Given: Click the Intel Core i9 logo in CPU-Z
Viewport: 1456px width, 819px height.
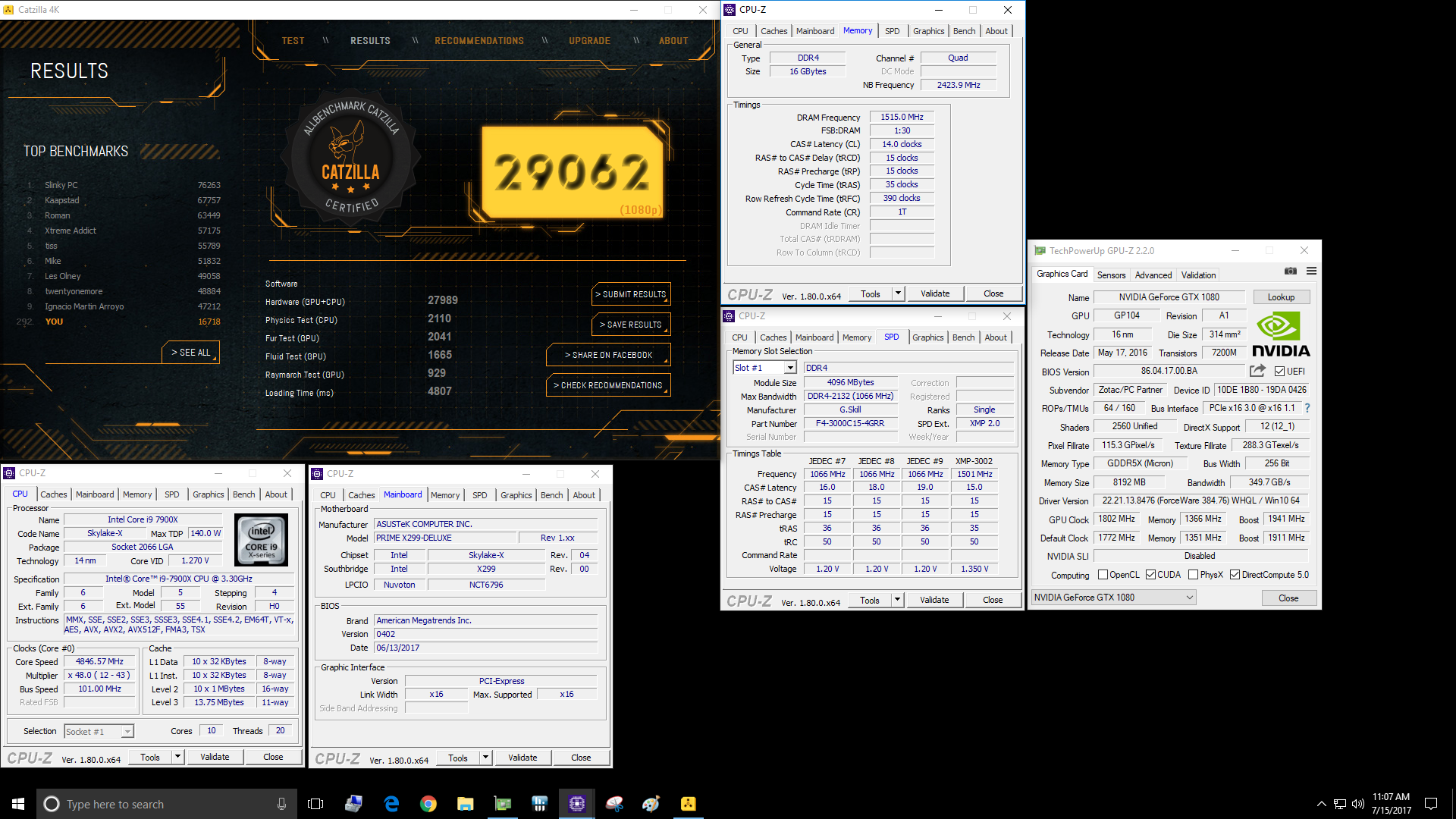Looking at the screenshot, I should click(x=262, y=540).
